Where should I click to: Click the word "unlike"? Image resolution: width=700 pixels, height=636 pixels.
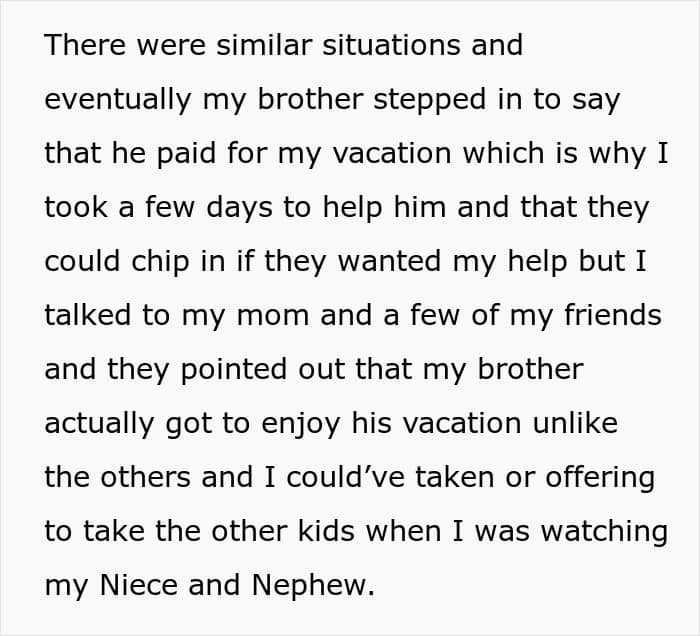575,423
